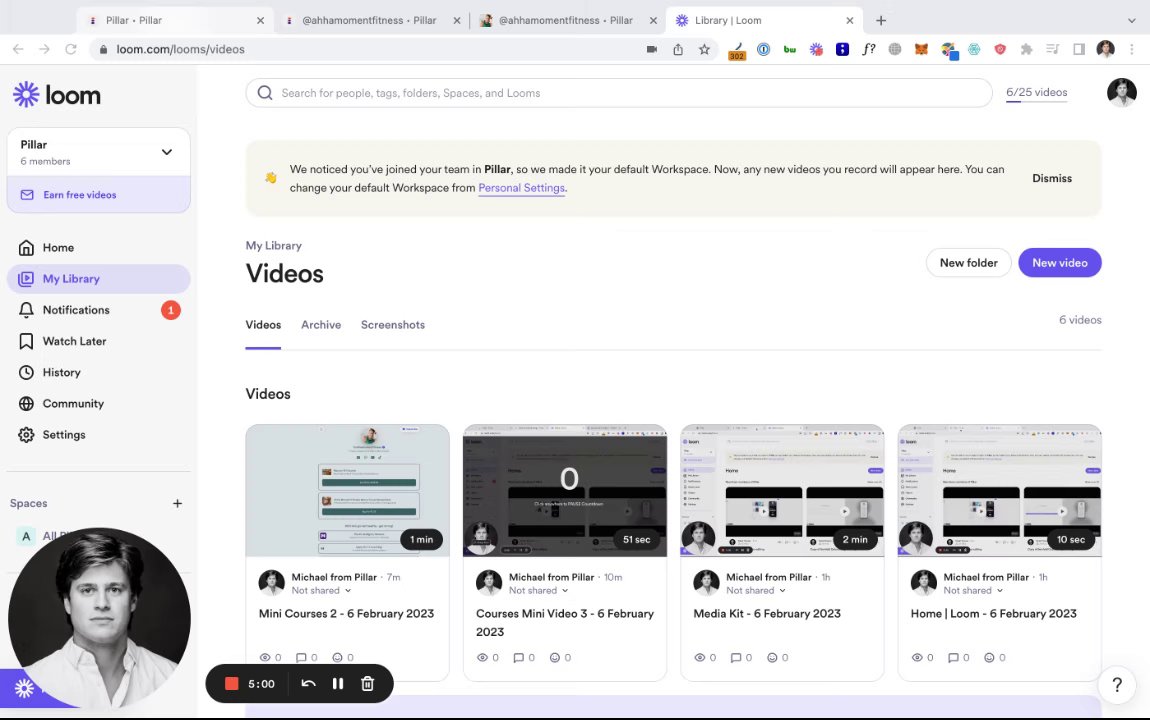Restart the recording with undo arrow
Screen dimensions: 1150x720
click(x=309, y=683)
